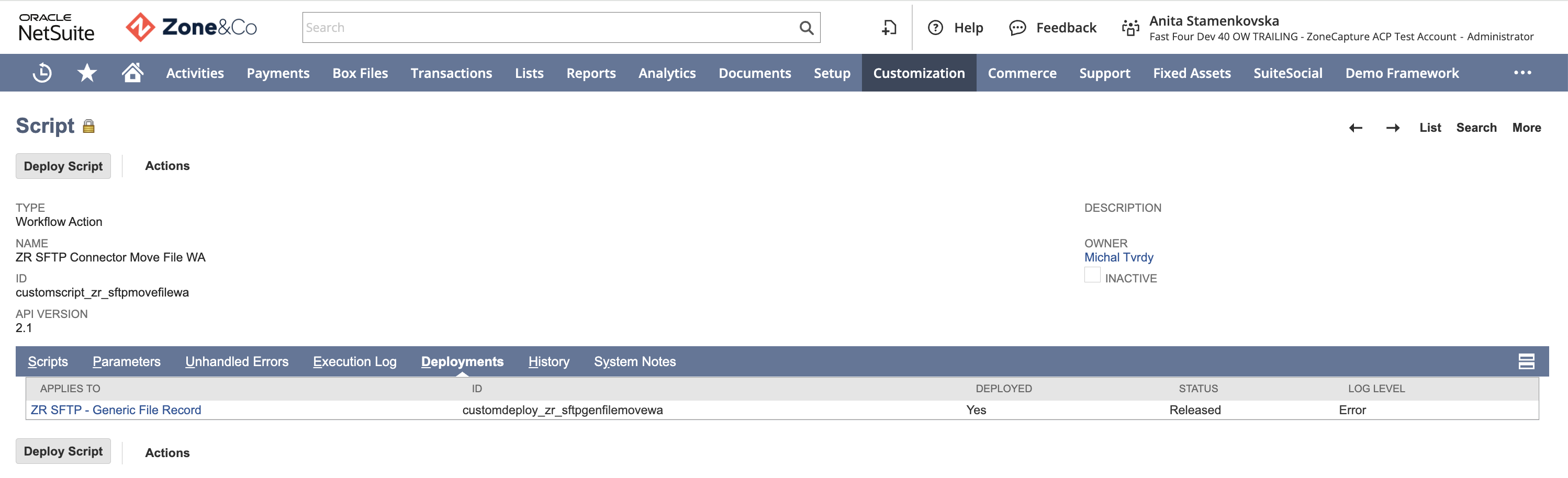Click the Feedback label in header
This screenshot has width=1568, height=478.
click(1067, 28)
